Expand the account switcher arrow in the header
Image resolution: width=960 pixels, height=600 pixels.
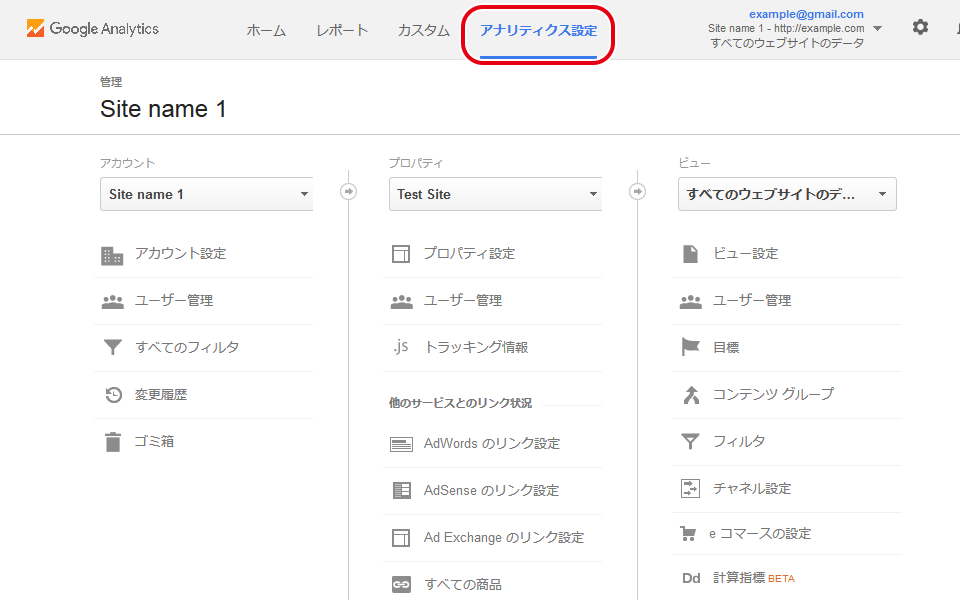(x=877, y=28)
